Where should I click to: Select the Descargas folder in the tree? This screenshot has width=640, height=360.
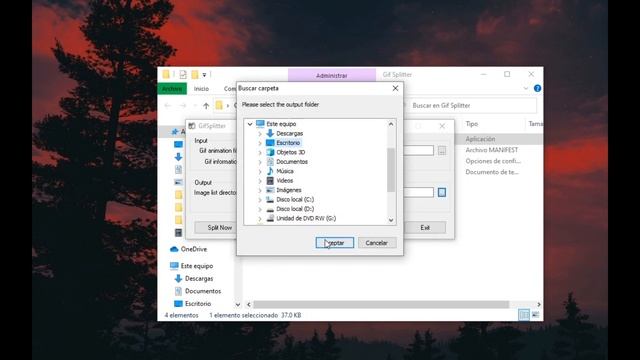tap(289, 133)
